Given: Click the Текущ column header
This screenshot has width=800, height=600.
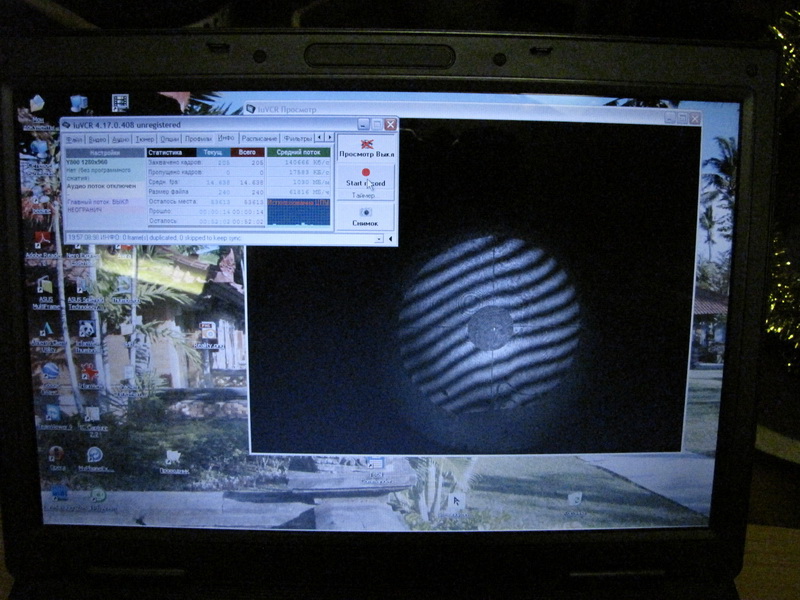Looking at the screenshot, I should (213, 153).
